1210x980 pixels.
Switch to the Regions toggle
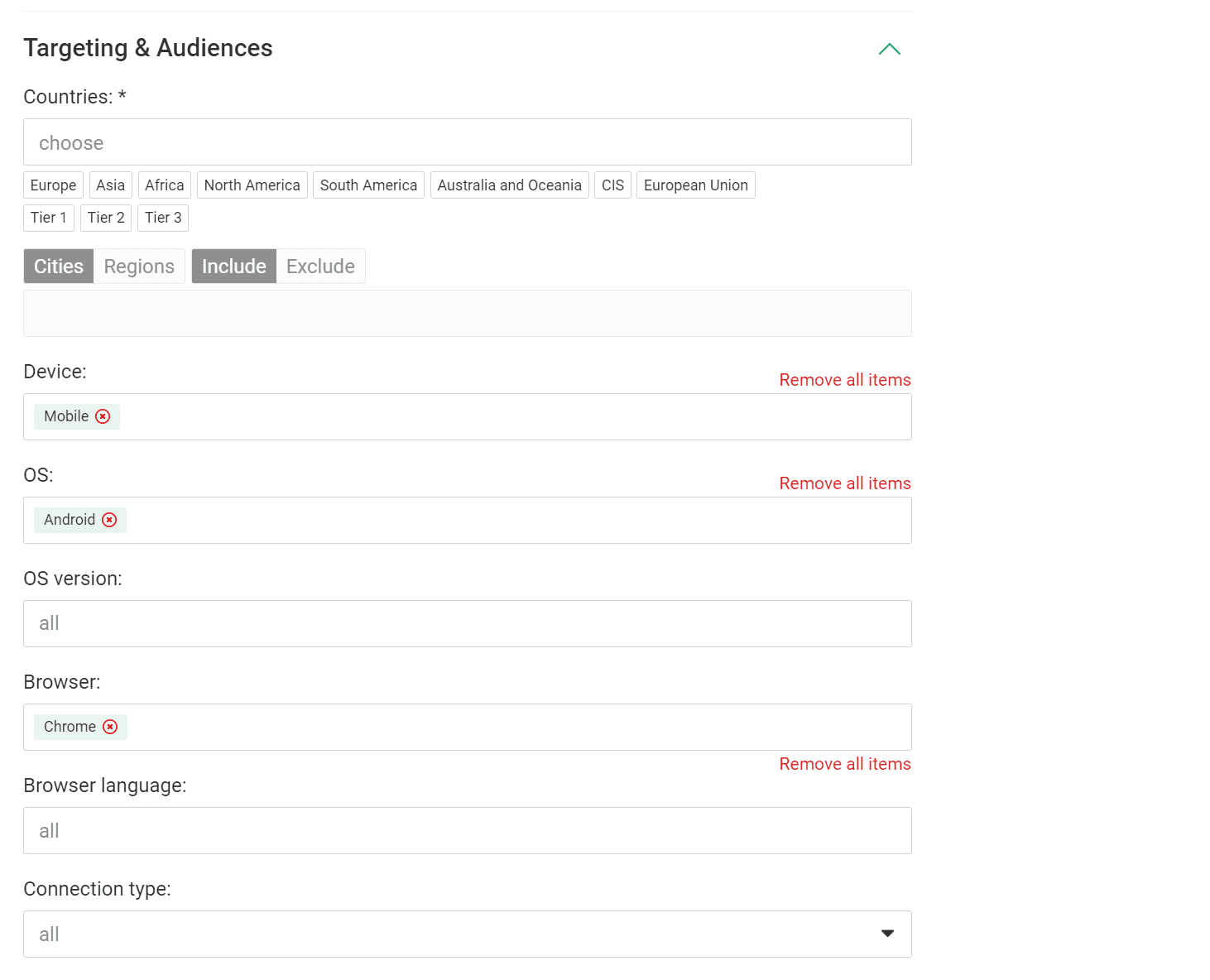[x=139, y=267]
